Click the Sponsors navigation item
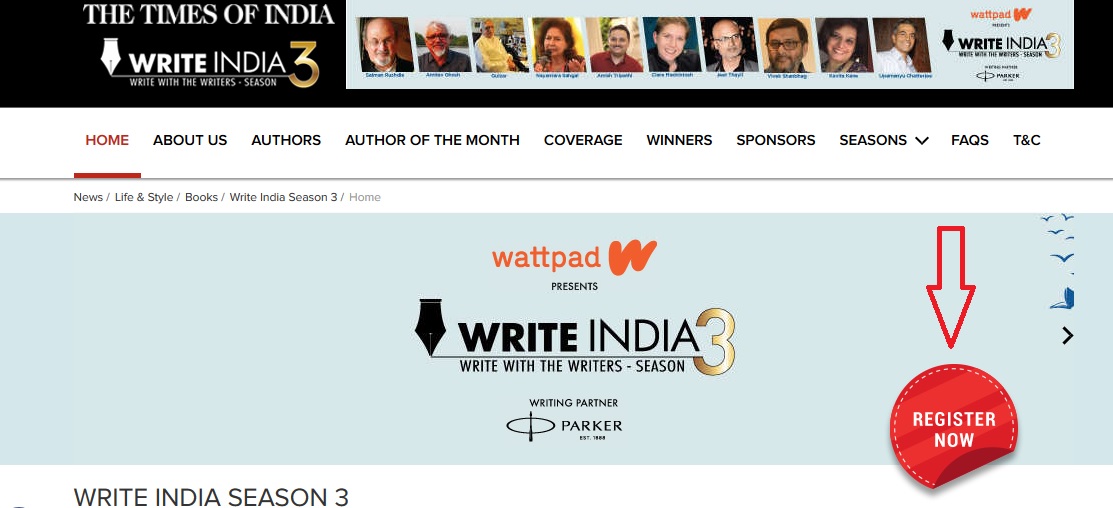This screenshot has height=508, width=1113. pyautogui.click(x=776, y=140)
